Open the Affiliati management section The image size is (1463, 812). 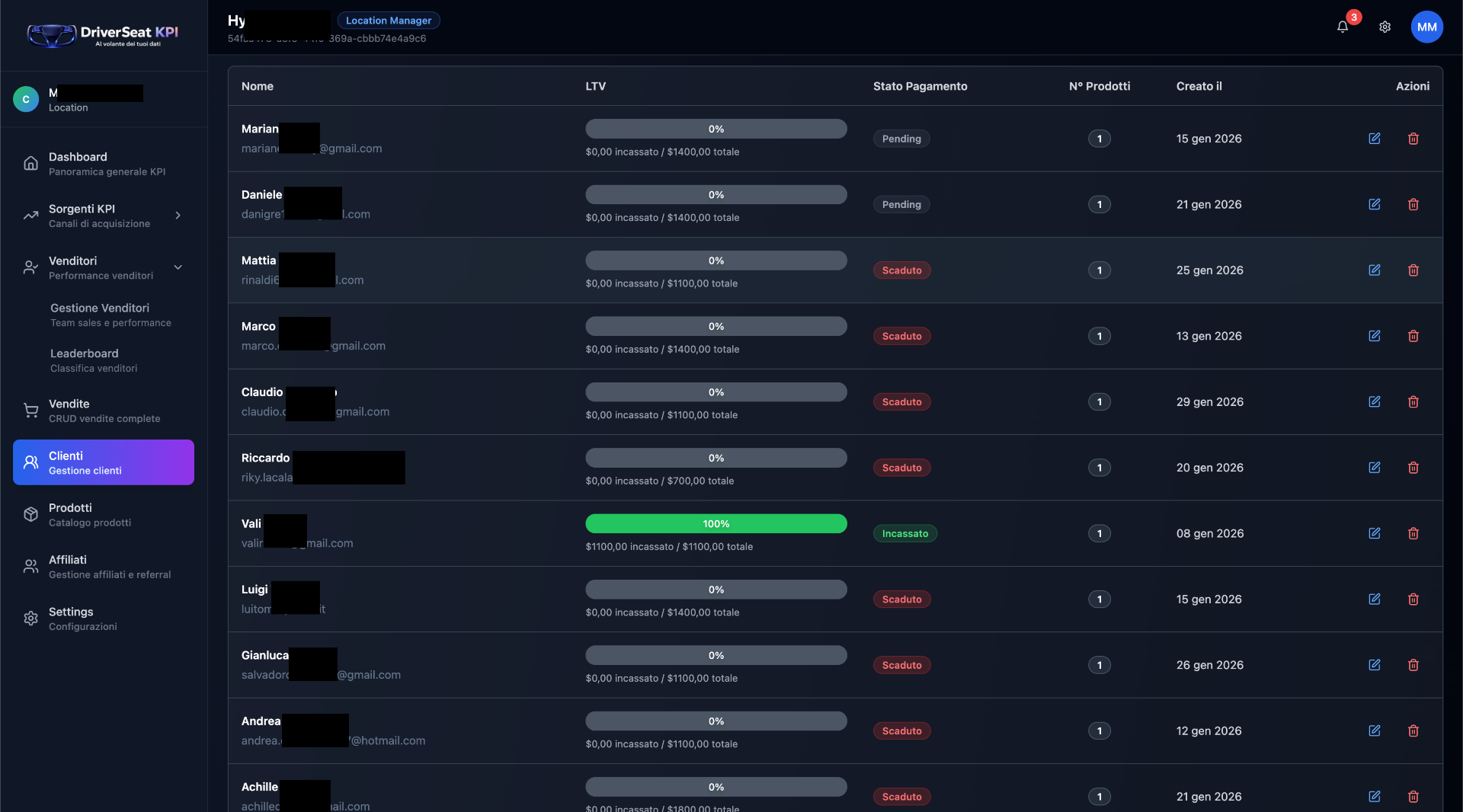pyautogui.click(x=103, y=567)
